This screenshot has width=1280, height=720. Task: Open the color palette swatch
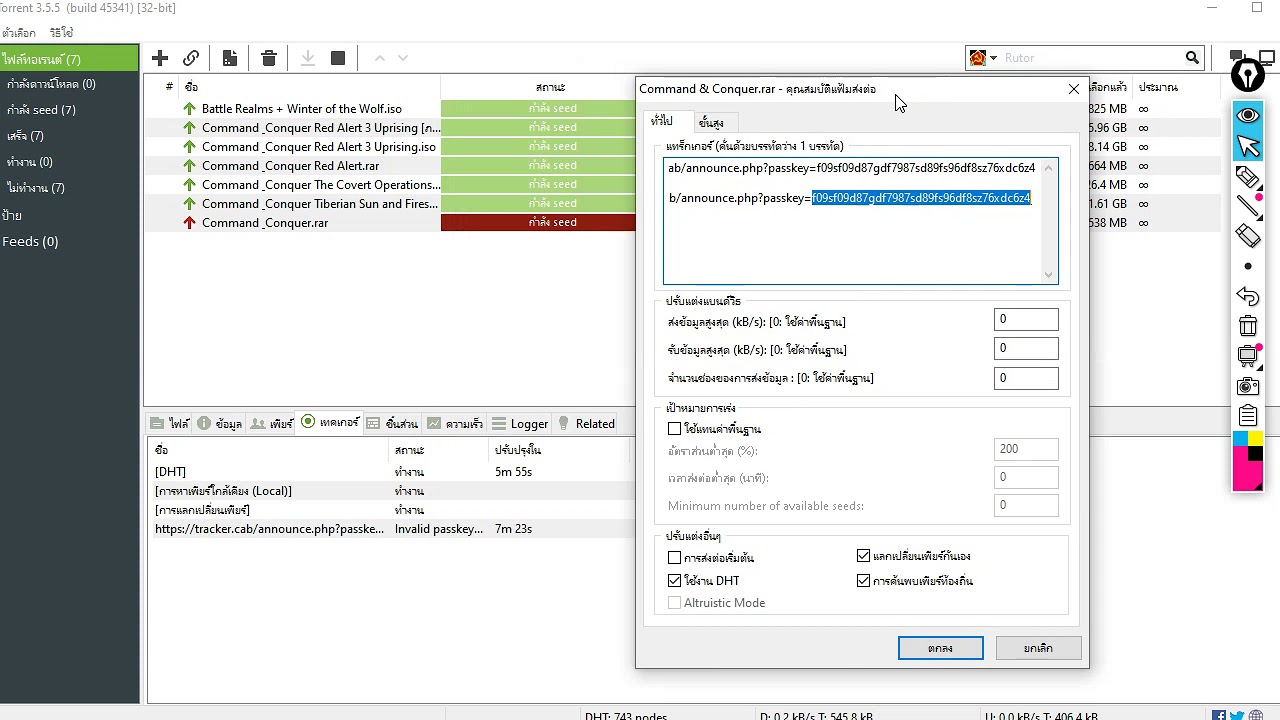click(x=1248, y=460)
